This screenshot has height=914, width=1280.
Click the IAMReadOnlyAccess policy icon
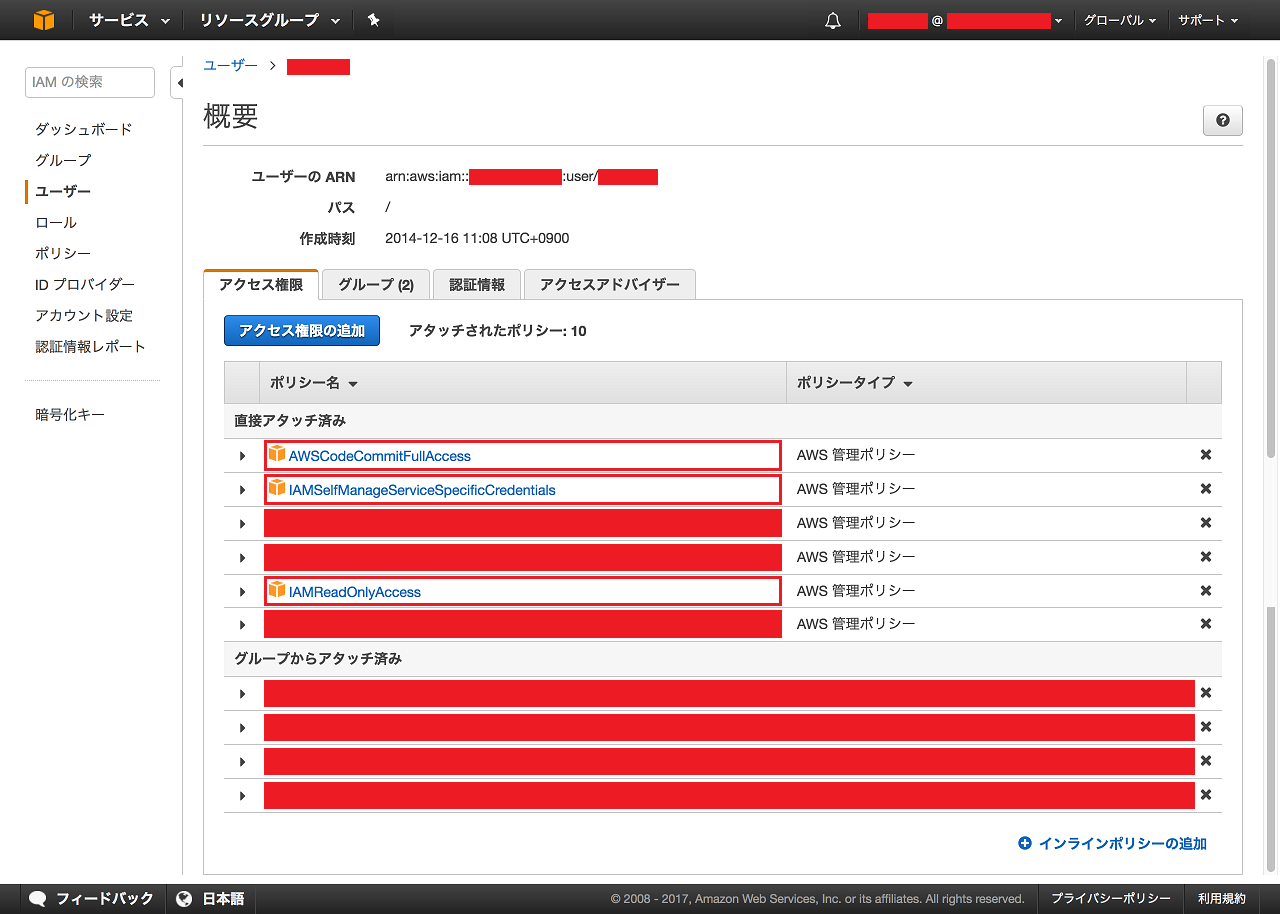275,591
